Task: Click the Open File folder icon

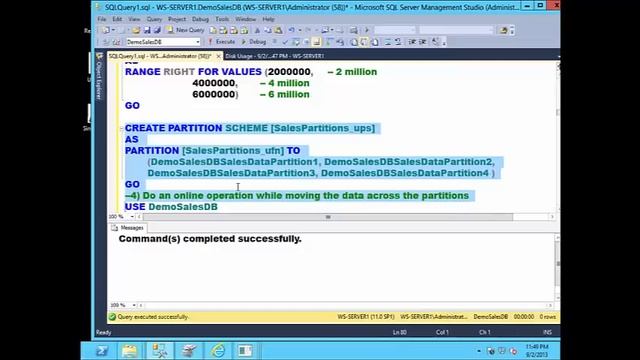Action: click(136, 30)
